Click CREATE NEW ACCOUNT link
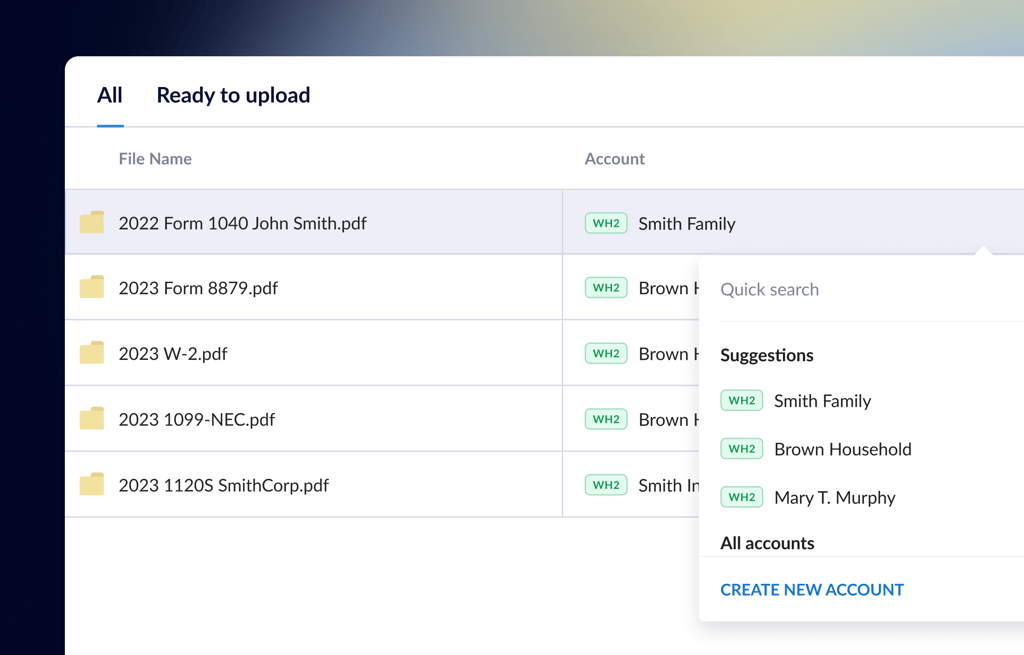The width and height of the screenshot is (1024, 655). [811, 590]
